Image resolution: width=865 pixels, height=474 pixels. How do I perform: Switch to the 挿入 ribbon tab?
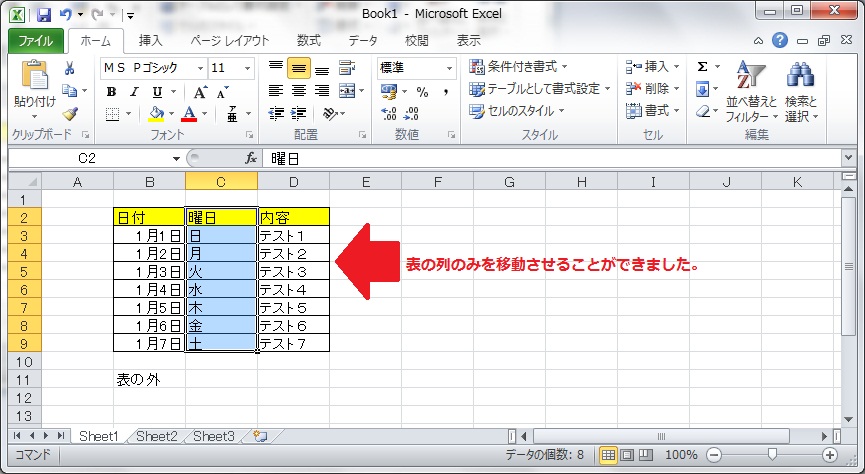click(151, 41)
